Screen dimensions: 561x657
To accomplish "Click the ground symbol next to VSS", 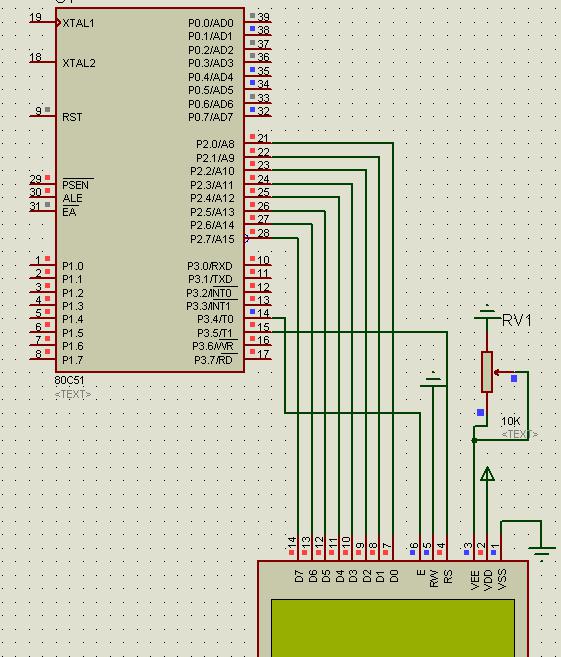I will [x=541, y=553].
